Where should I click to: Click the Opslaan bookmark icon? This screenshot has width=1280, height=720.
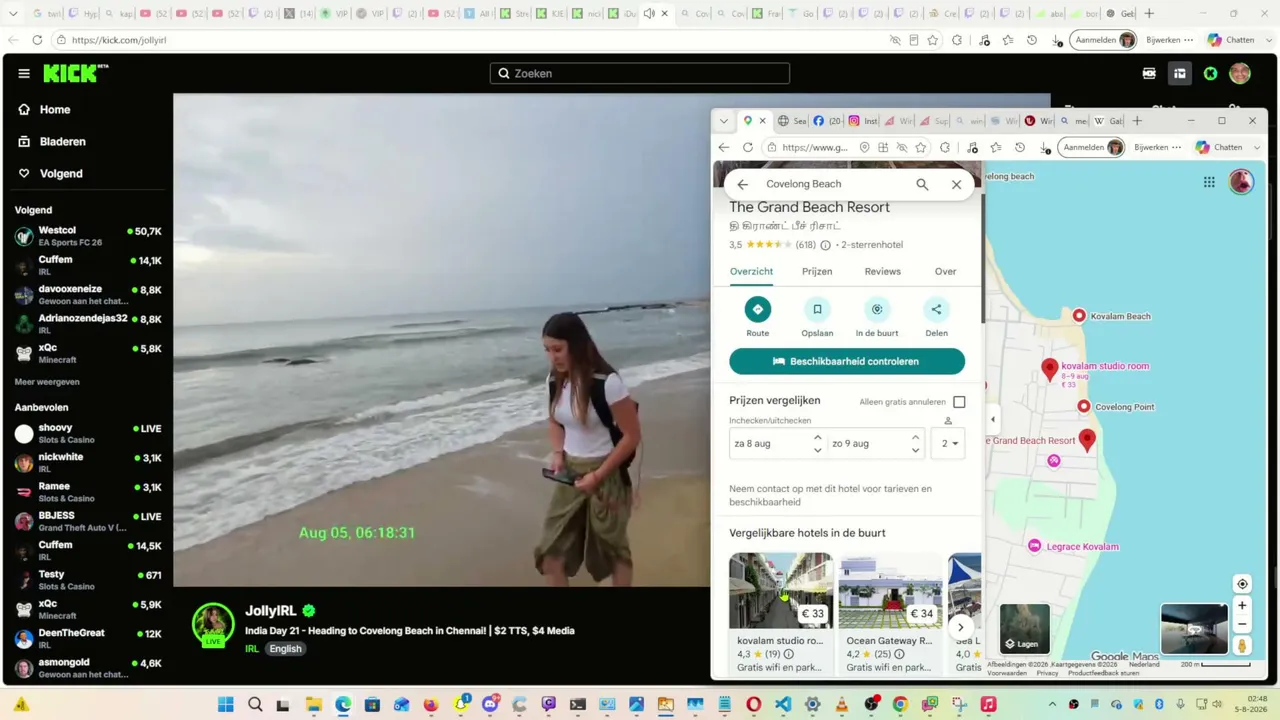click(x=817, y=310)
